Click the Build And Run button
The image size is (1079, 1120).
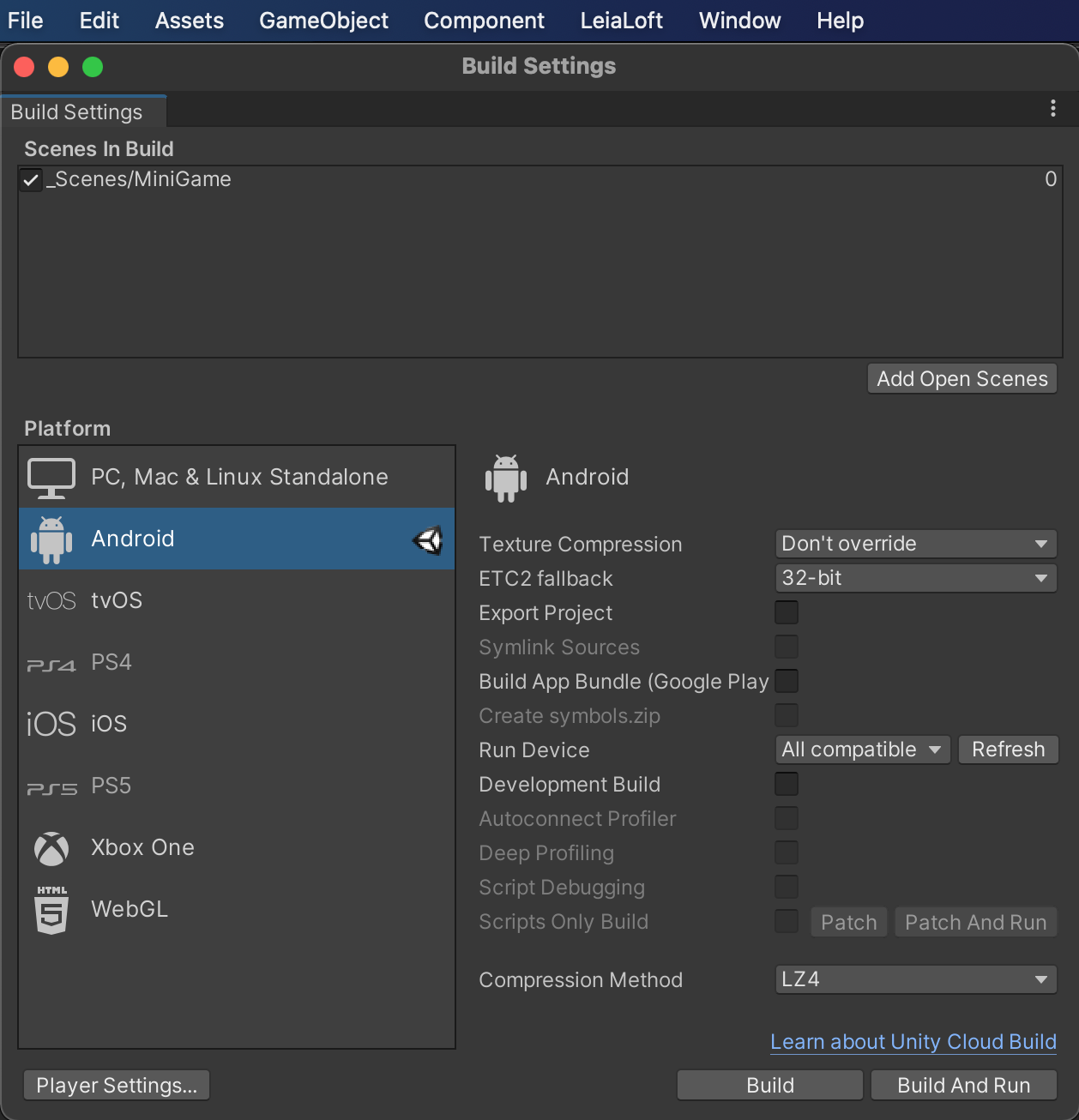point(964,1085)
